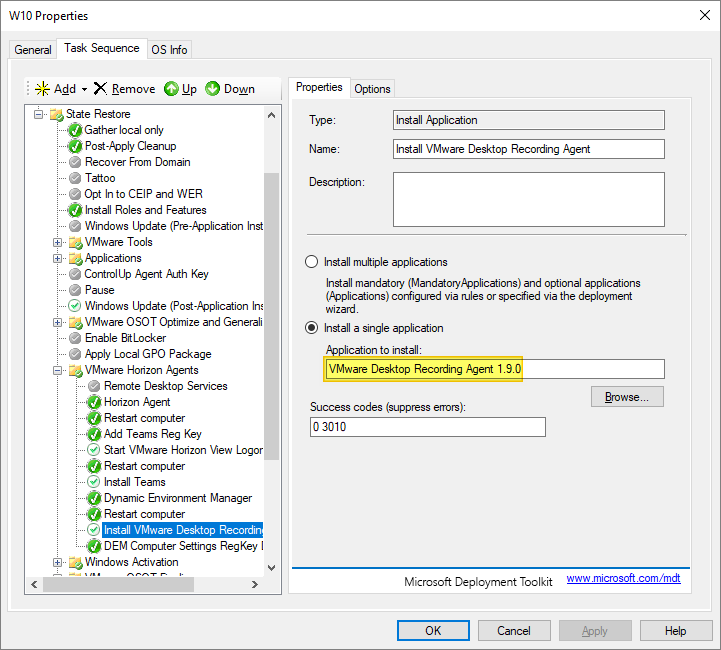
Task: Collapse the VMware Horizon Agents group
Action: [x=58, y=370]
